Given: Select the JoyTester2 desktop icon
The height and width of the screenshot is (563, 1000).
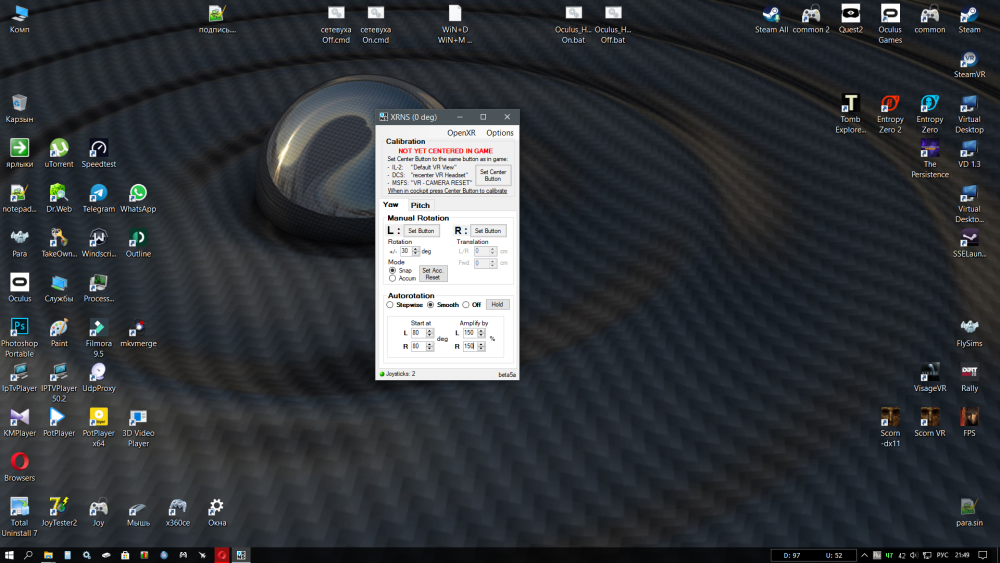Looking at the screenshot, I should tap(59, 512).
